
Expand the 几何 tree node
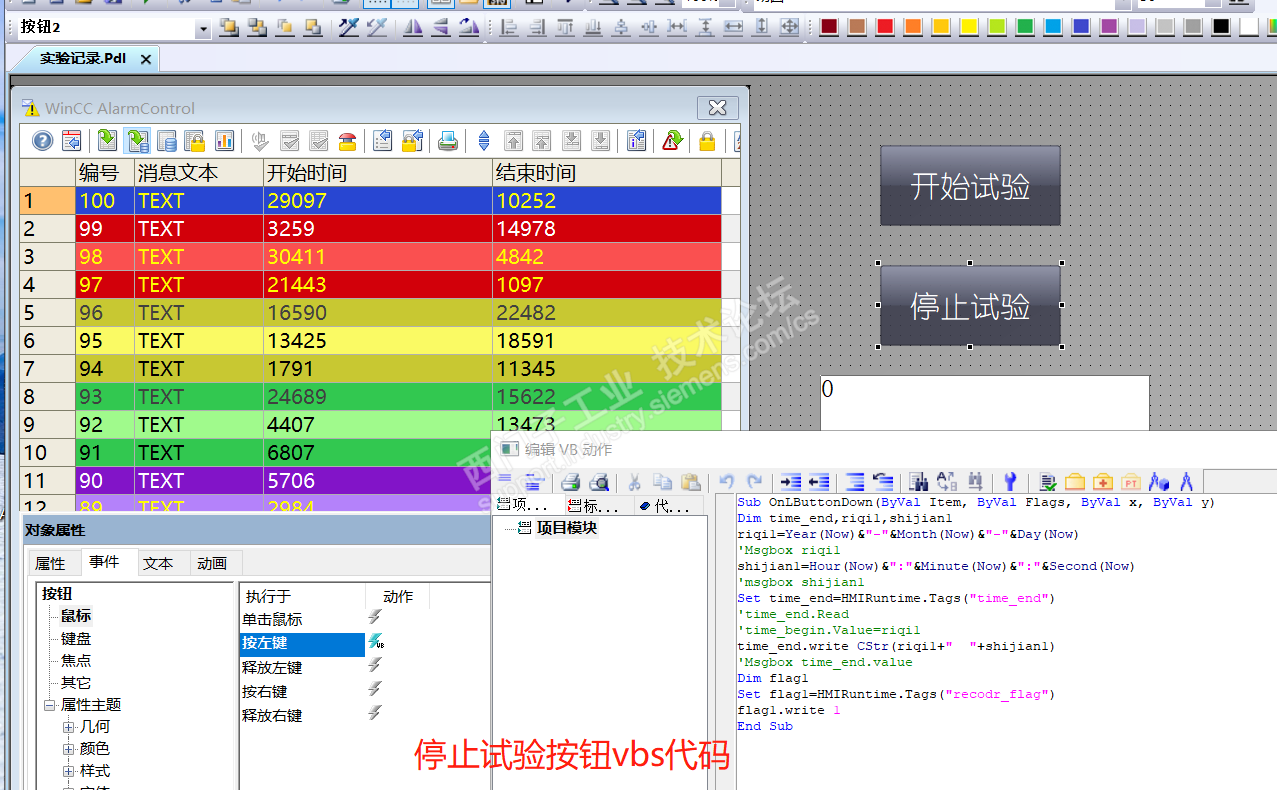tap(68, 727)
